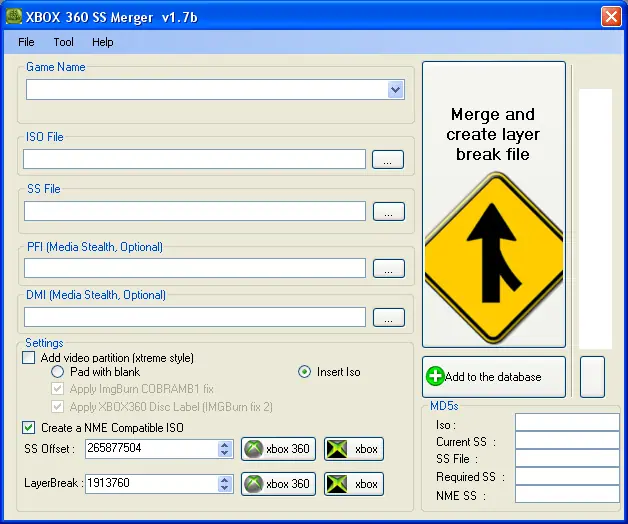Expand the Game Name dropdown

[x=395, y=89]
